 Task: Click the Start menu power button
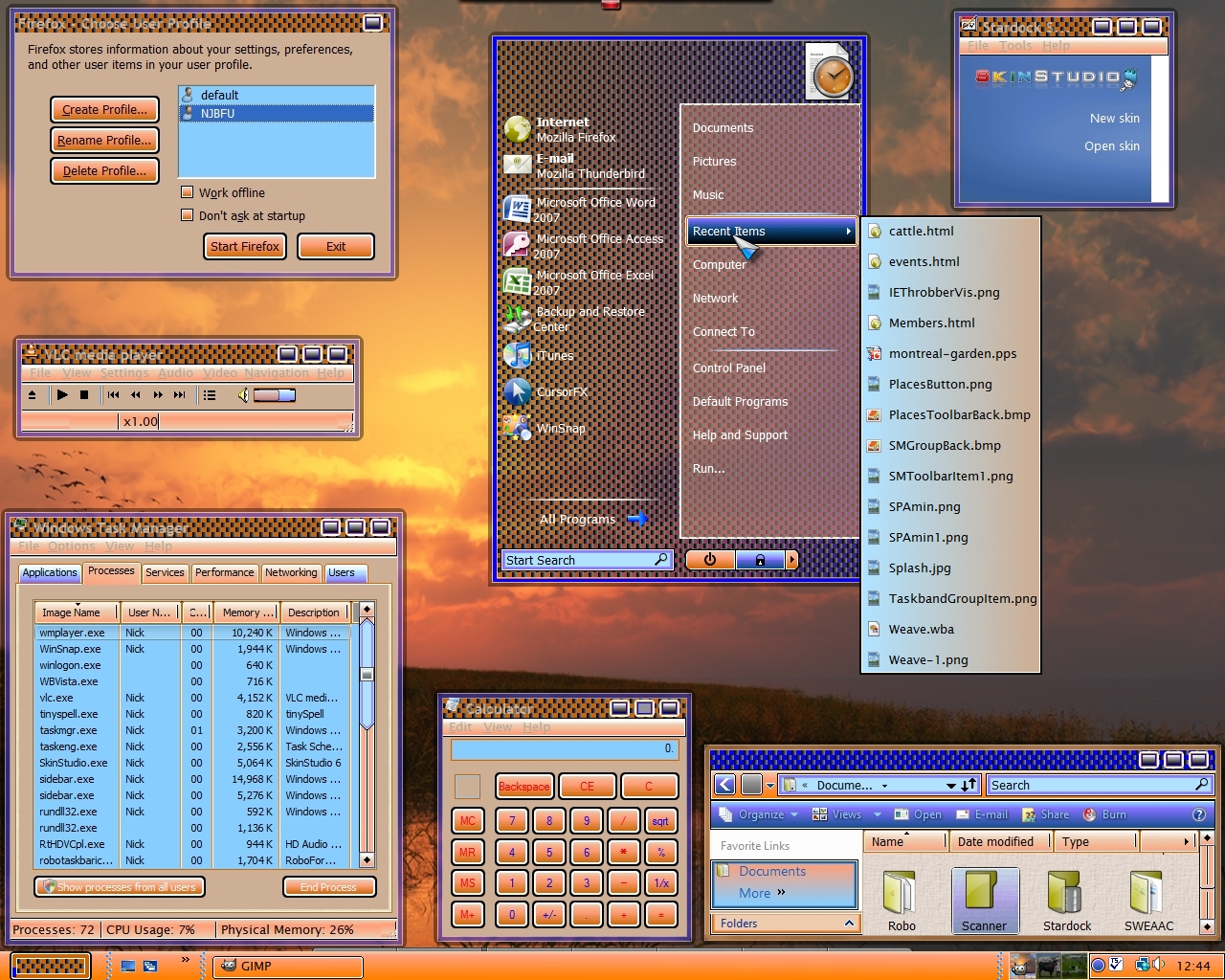[x=710, y=560]
